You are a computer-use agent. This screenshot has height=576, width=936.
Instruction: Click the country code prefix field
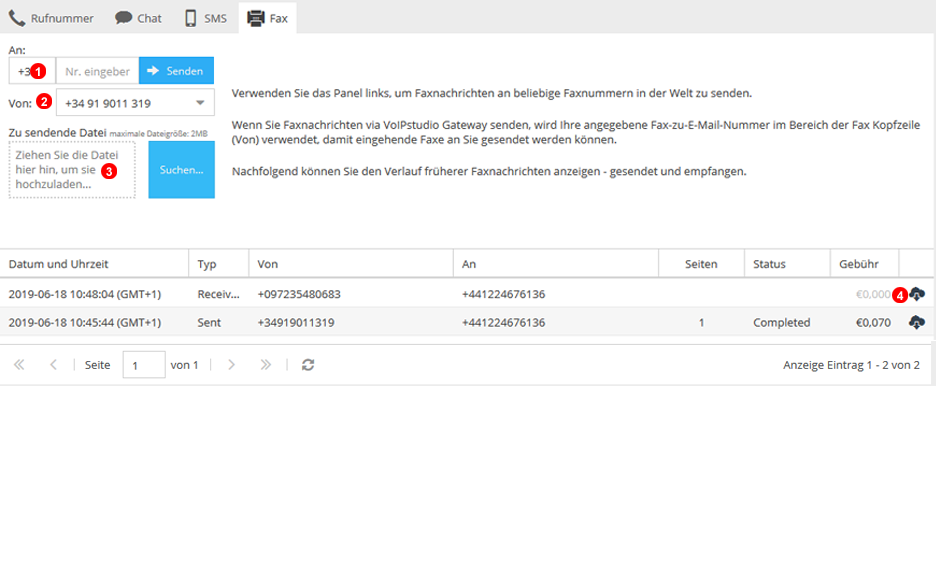(x=24, y=71)
